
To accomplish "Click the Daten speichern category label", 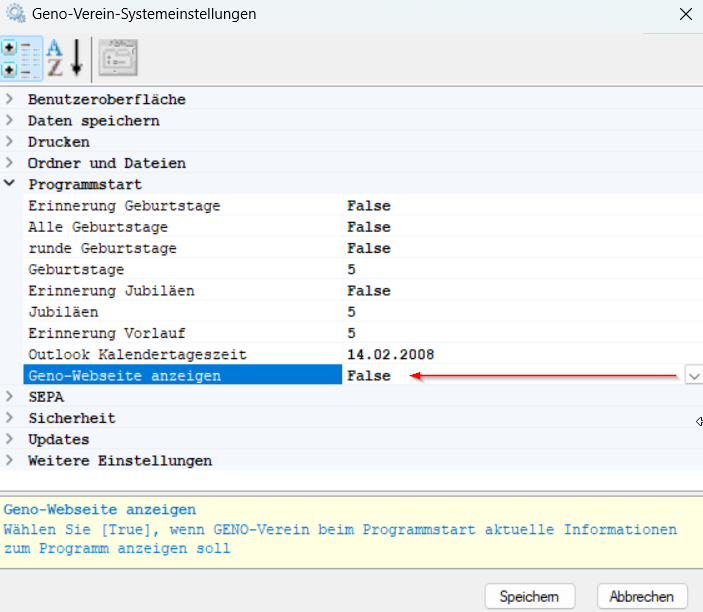I will pyautogui.click(x=94, y=121).
